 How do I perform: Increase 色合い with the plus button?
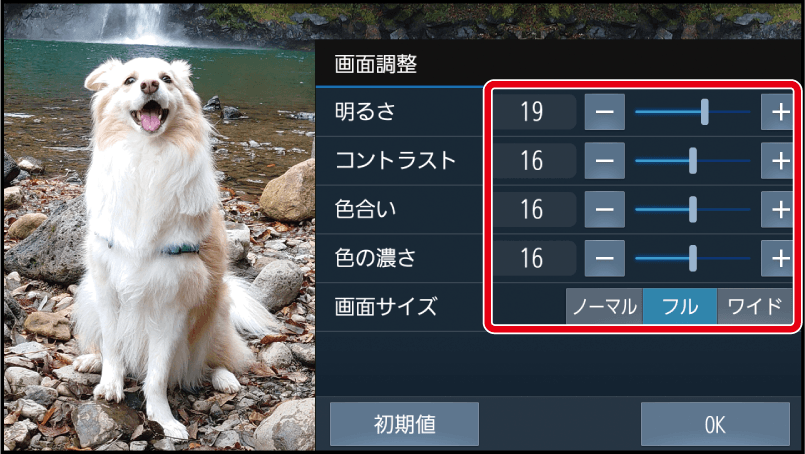pyautogui.click(x=777, y=210)
